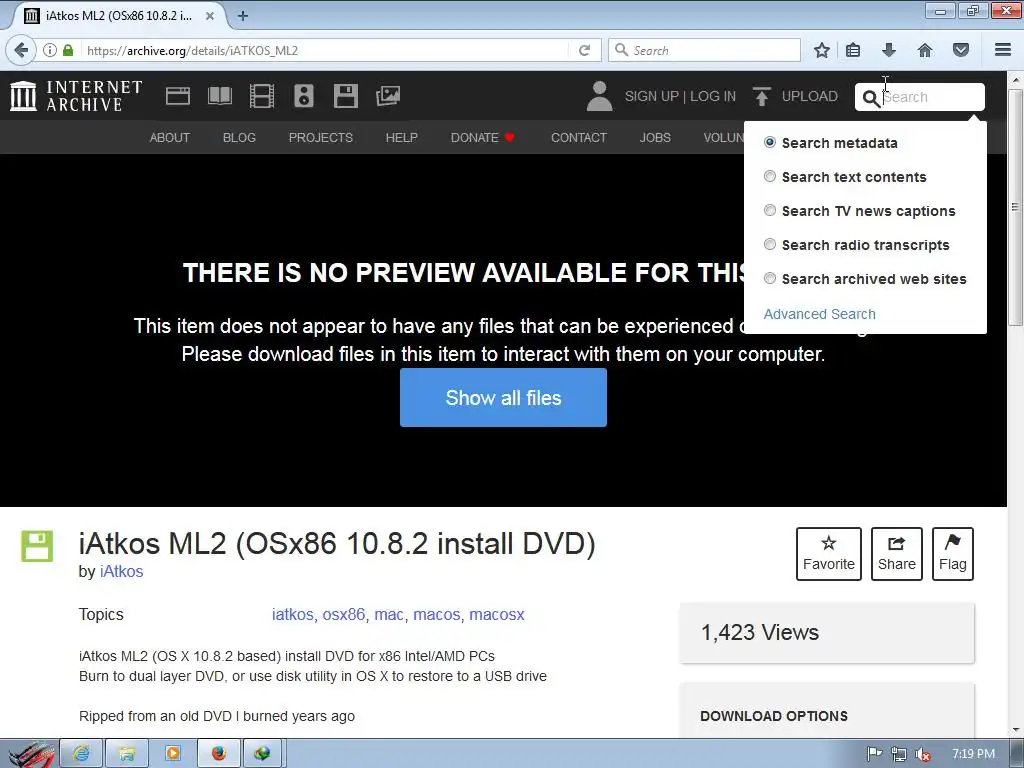This screenshot has width=1024, height=768.
Task: Click Show all files button
Action: coord(504,398)
